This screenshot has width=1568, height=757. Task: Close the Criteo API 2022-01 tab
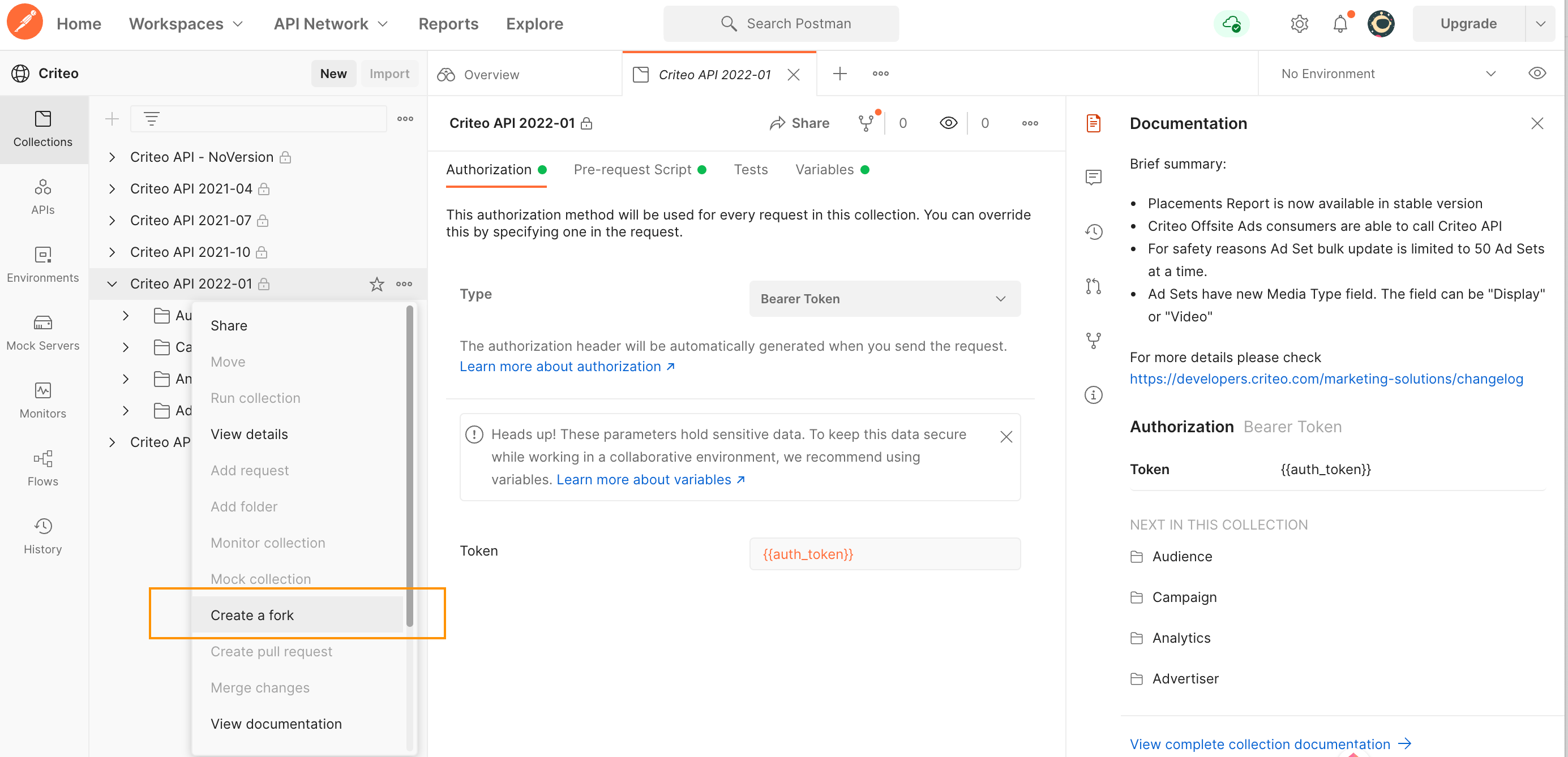click(793, 74)
